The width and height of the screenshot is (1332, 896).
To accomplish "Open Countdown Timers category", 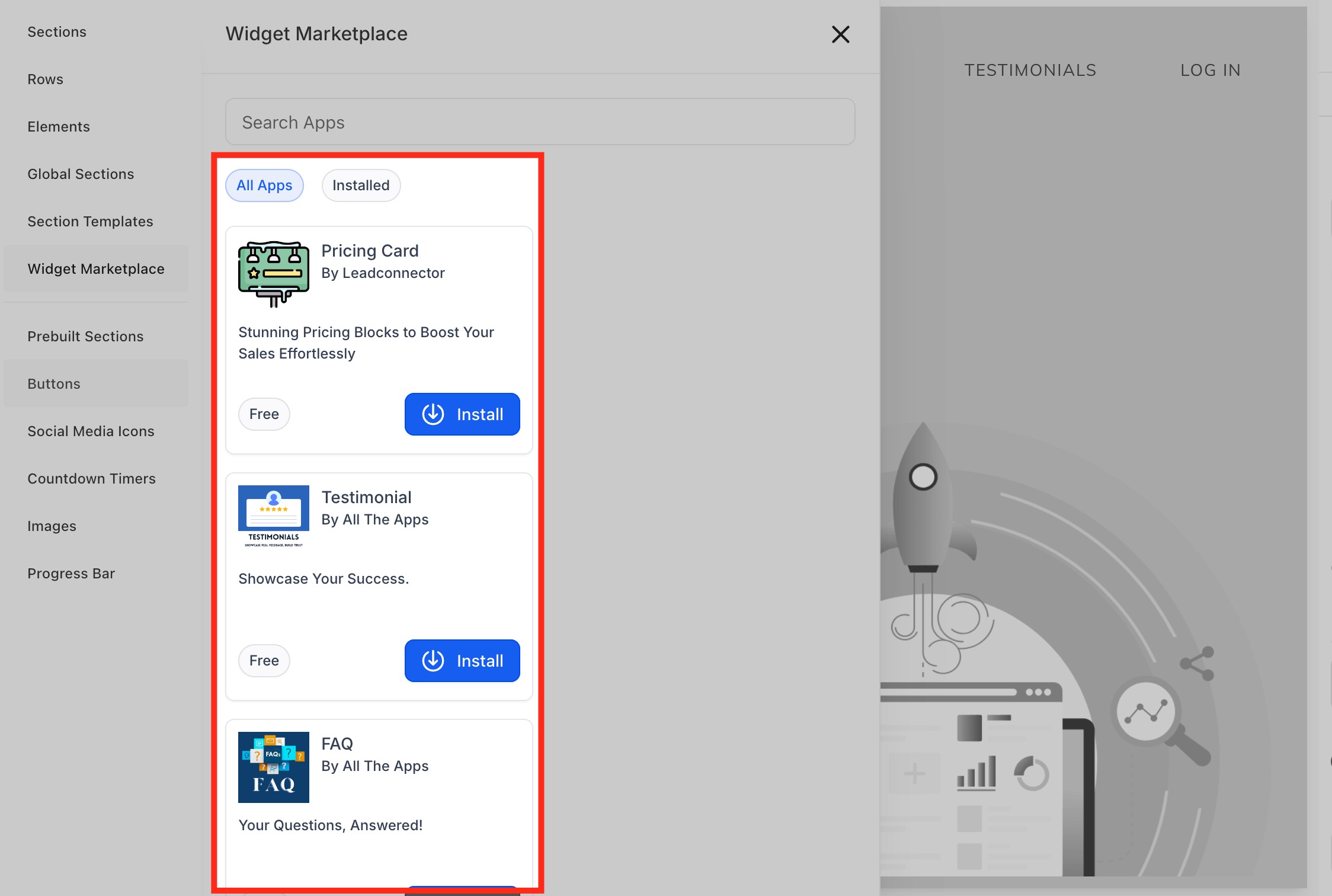I will pyautogui.click(x=91, y=479).
